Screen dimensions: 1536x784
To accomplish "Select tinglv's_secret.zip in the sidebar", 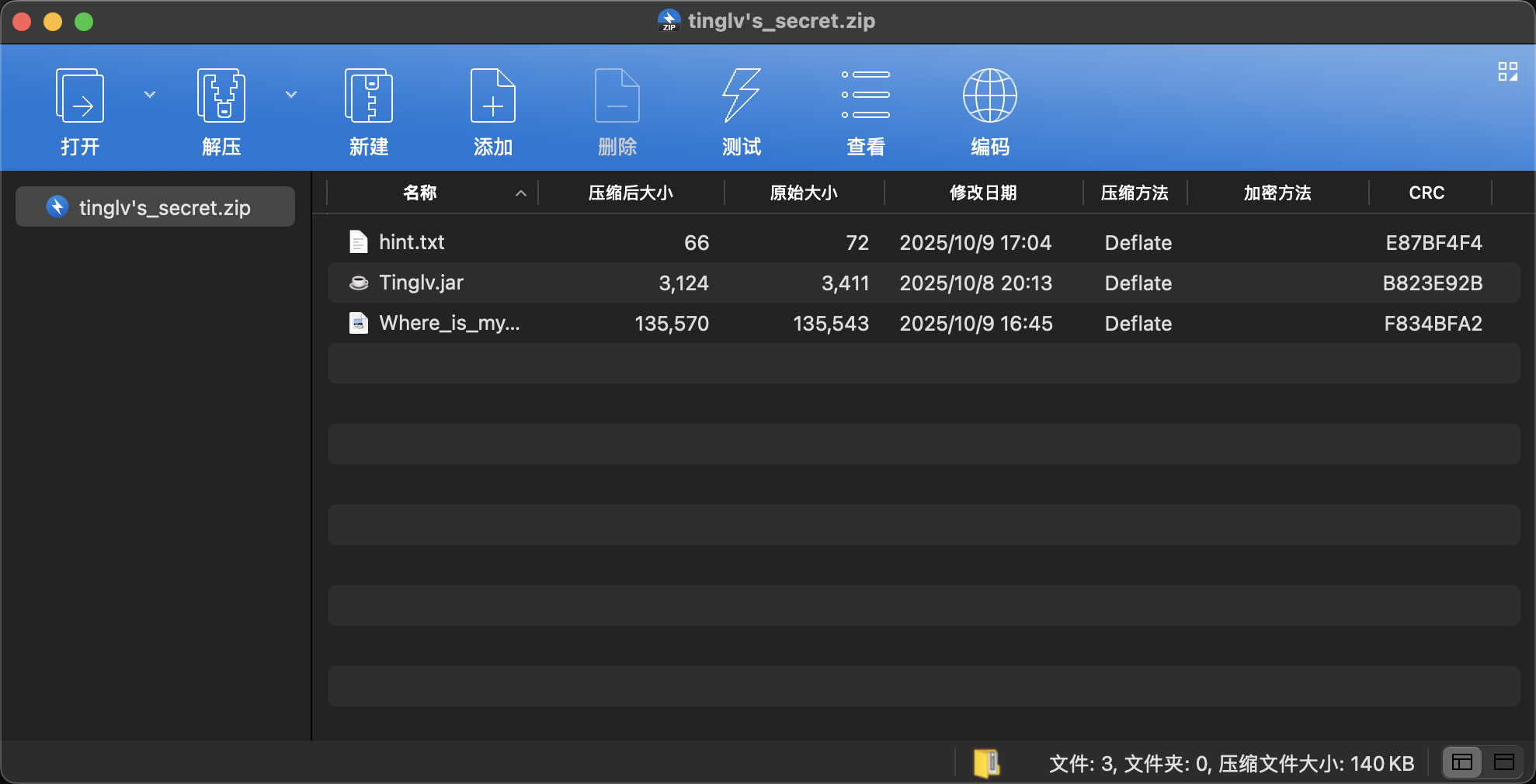I will (155, 207).
